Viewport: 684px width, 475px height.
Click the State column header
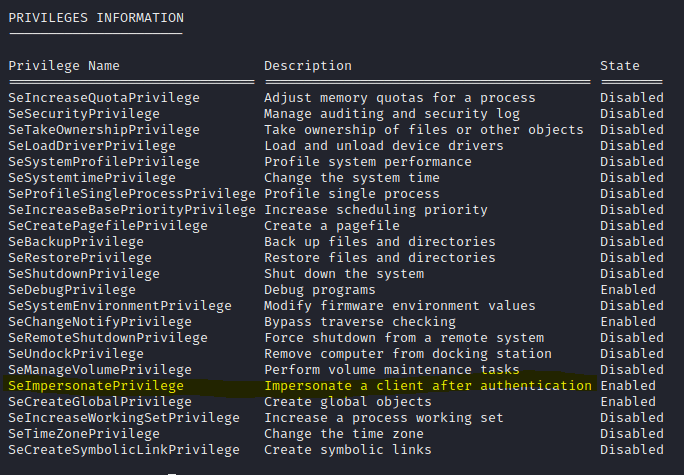[x=620, y=66]
